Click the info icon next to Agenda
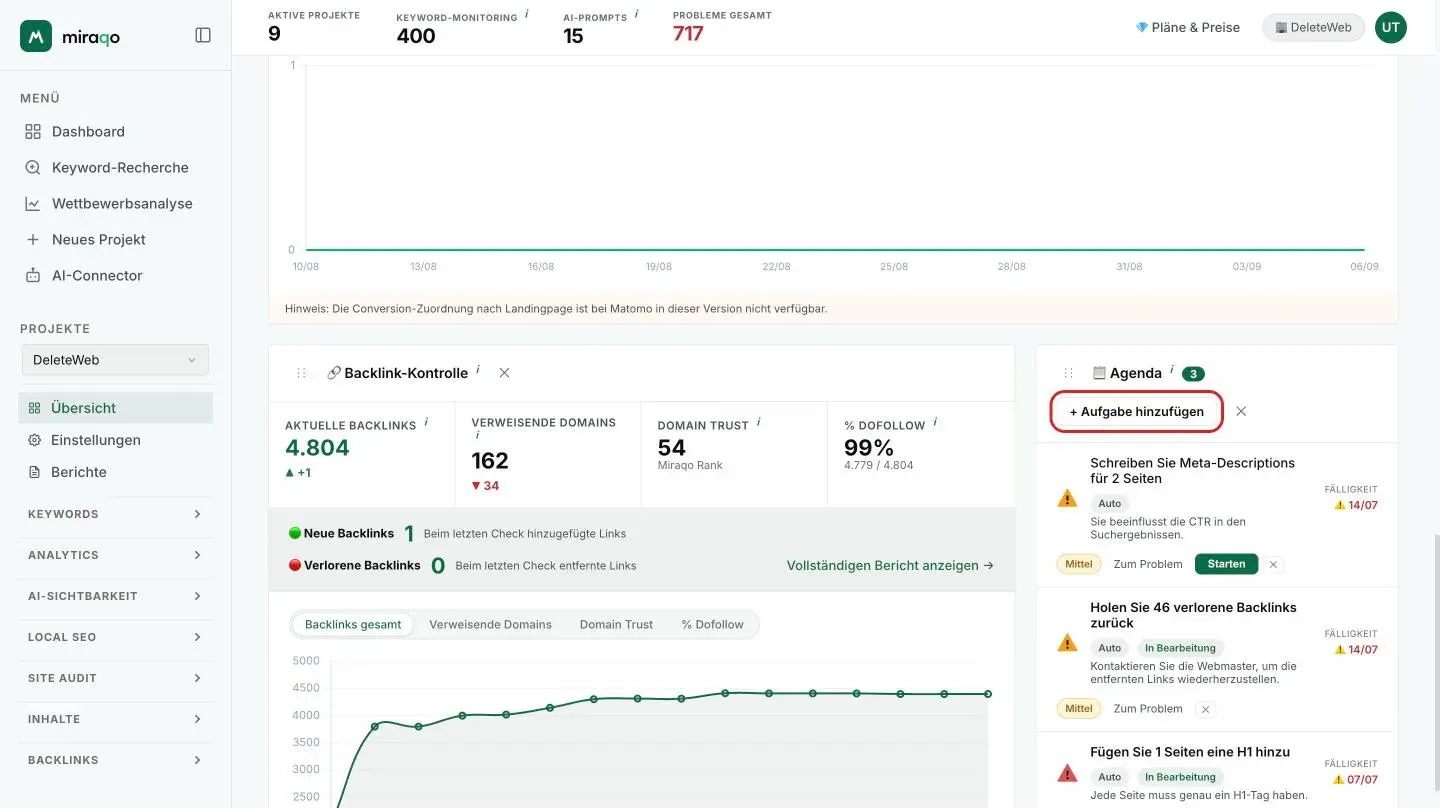The image size is (1440, 808). click(x=1171, y=370)
